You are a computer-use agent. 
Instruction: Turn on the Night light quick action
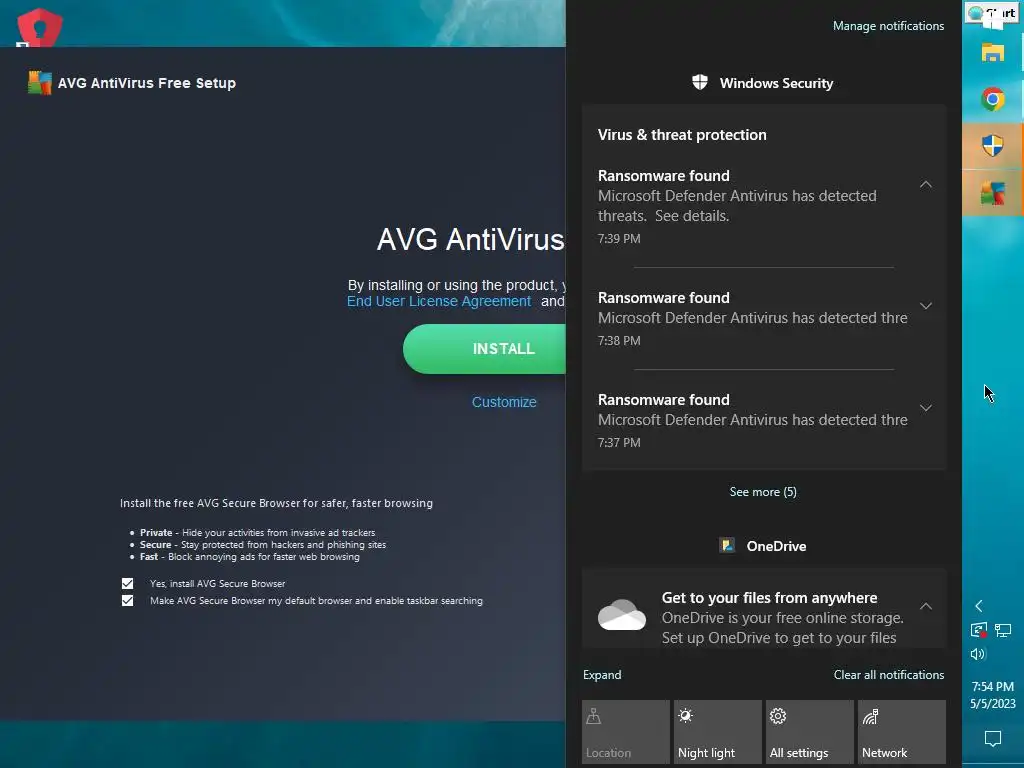pyautogui.click(x=718, y=731)
